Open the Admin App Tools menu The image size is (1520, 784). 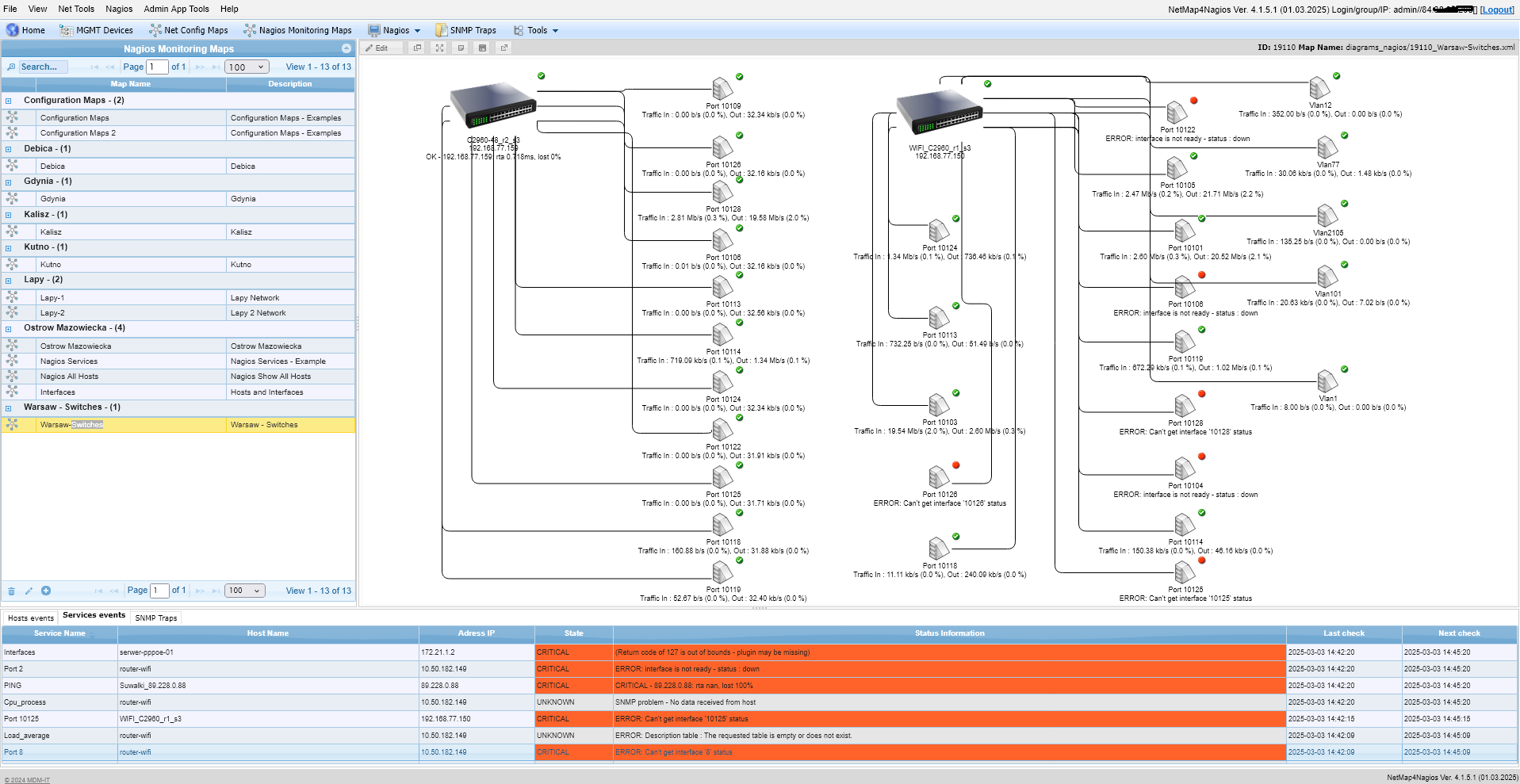pos(176,9)
